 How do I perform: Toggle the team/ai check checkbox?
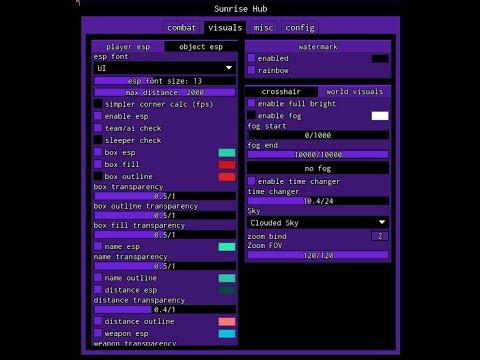point(98,128)
